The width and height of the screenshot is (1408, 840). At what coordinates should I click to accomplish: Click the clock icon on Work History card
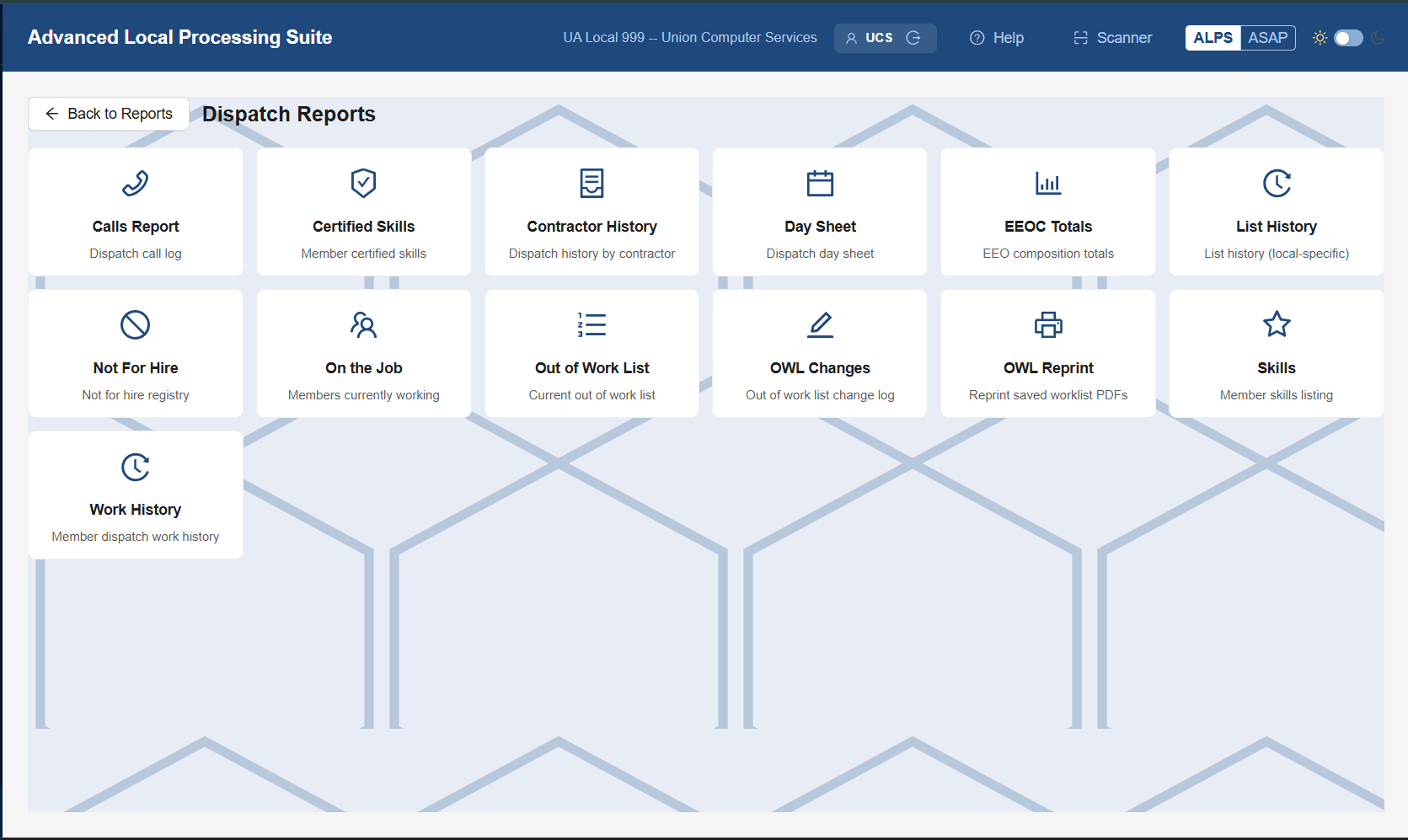(x=136, y=466)
